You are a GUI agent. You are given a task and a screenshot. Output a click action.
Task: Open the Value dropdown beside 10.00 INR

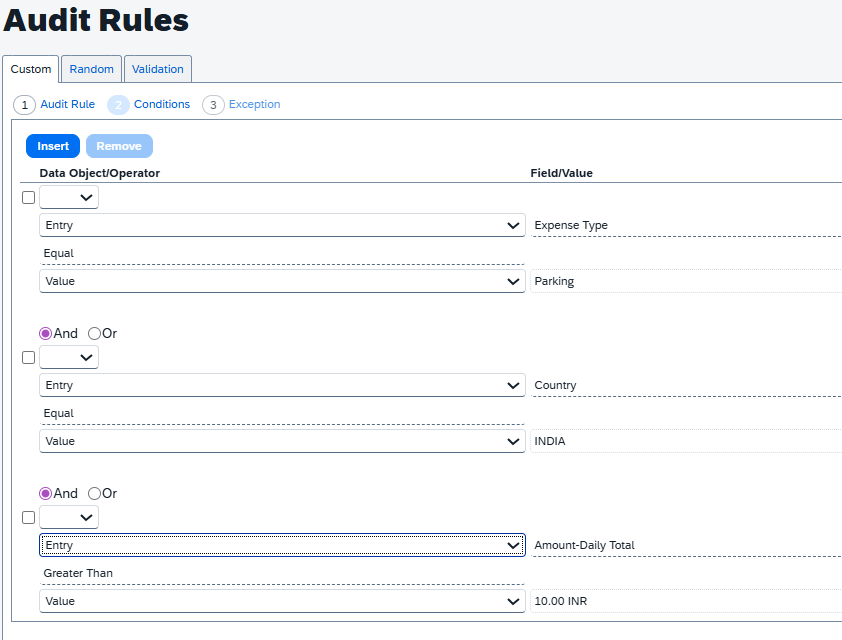click(x=282, y=601)
